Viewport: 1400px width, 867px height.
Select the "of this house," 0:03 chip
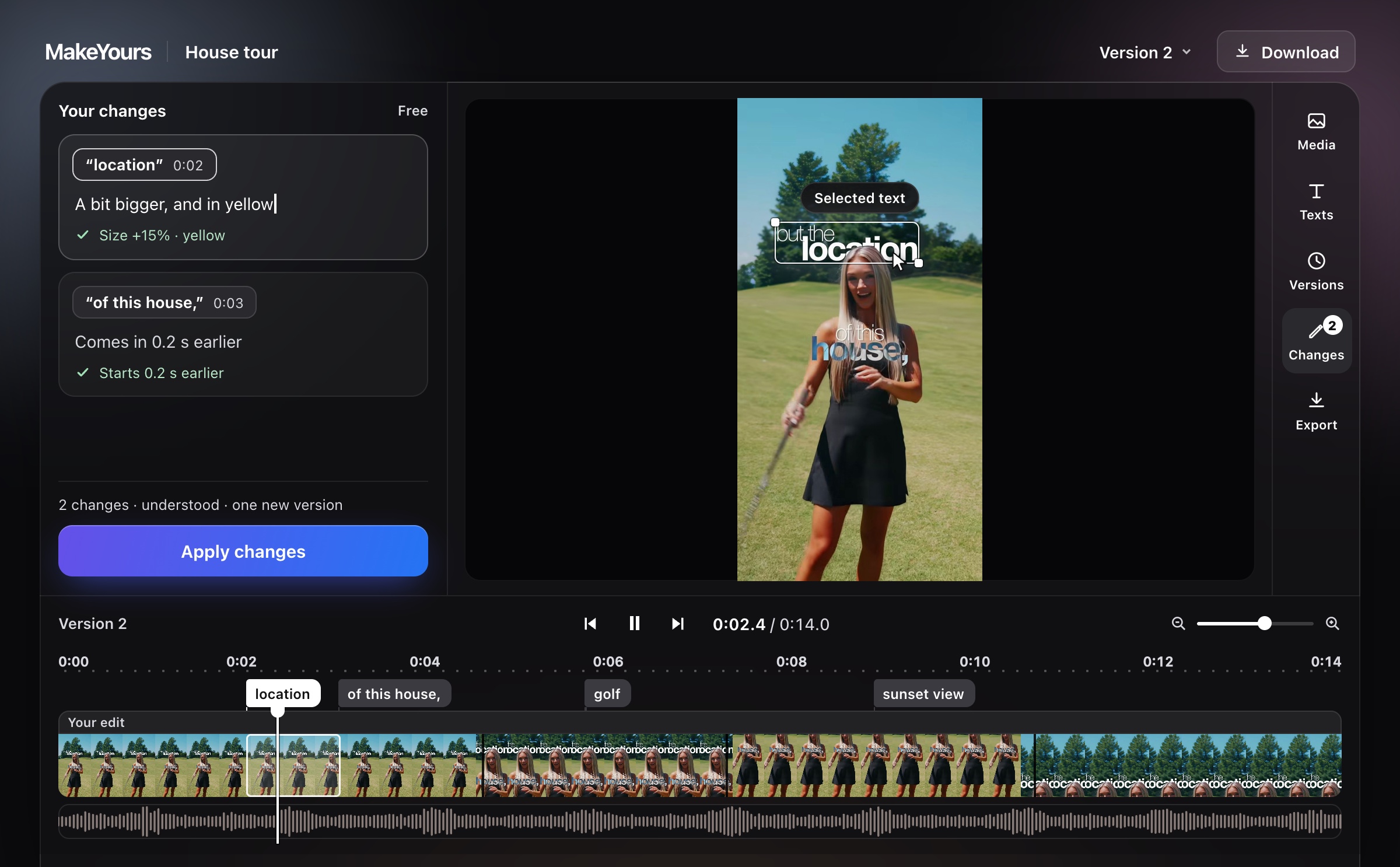coord(164,303)
